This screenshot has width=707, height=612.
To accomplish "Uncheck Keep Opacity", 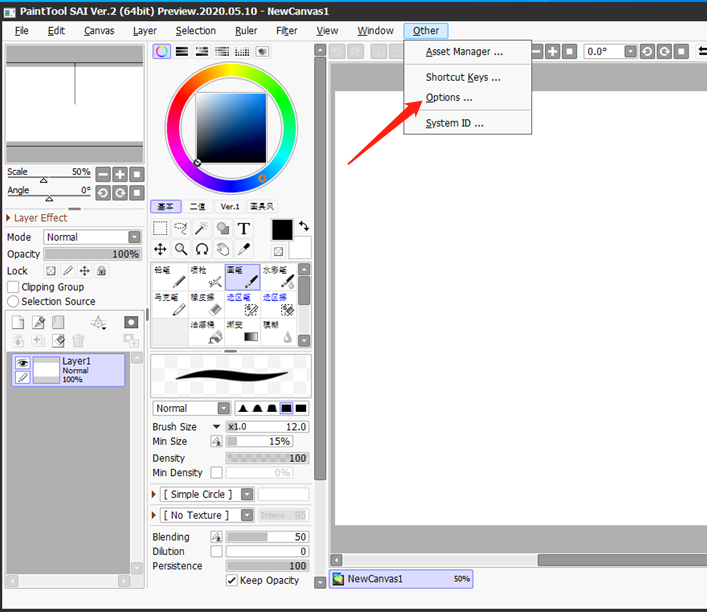I will (232, 580).
